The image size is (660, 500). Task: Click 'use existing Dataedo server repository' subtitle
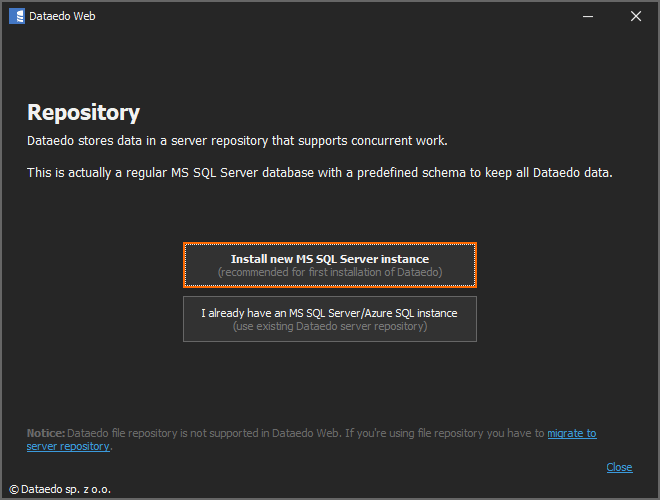[329, 326]
